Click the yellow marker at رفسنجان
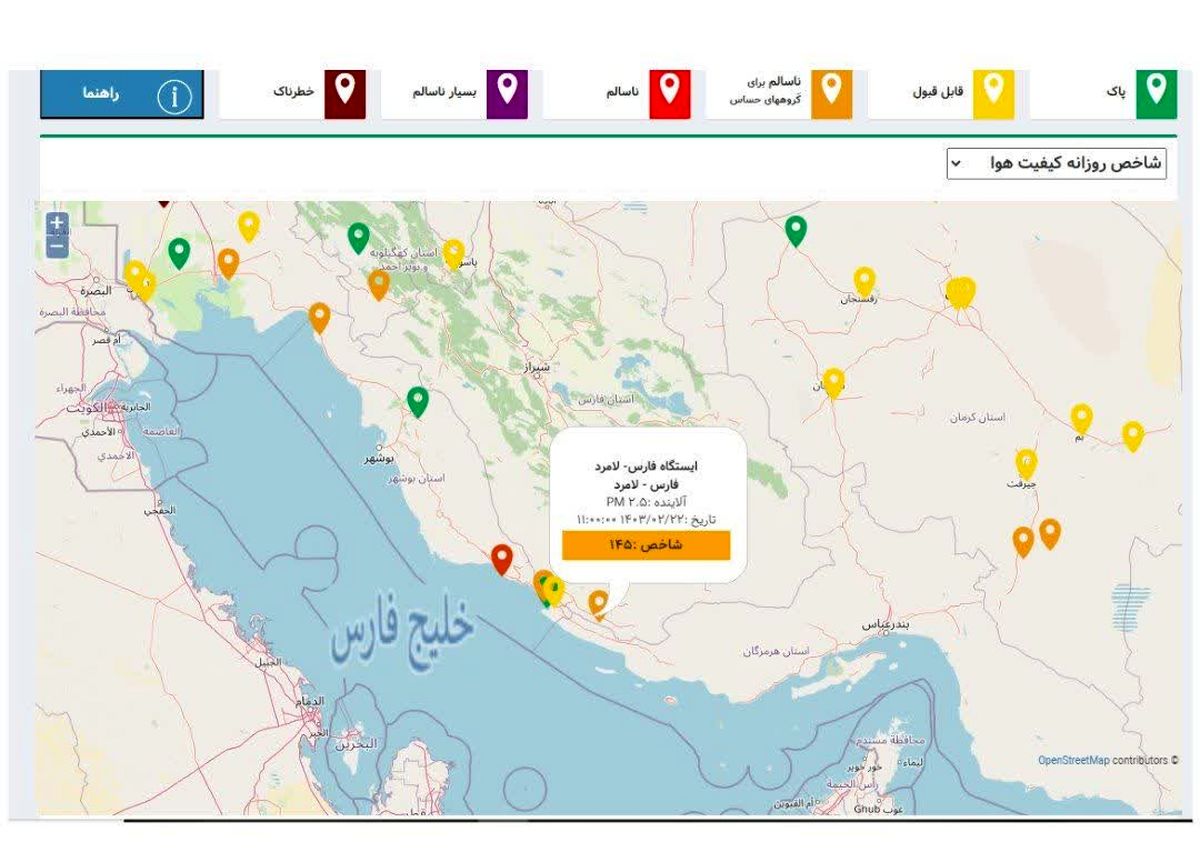 coord(864,281)
